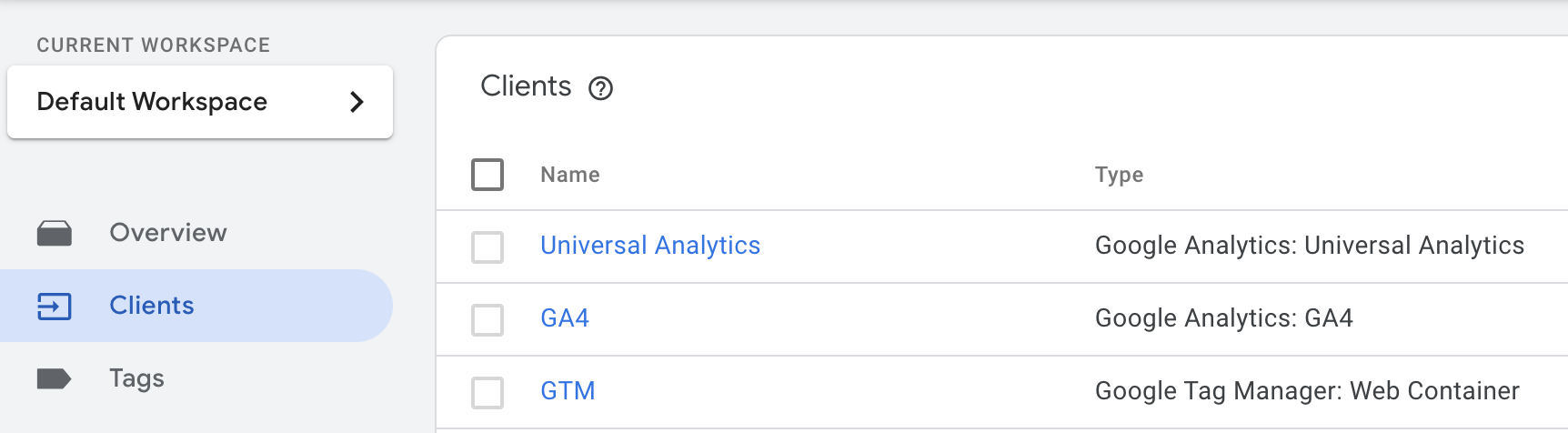Open the GA4 client link

(565, 318)
